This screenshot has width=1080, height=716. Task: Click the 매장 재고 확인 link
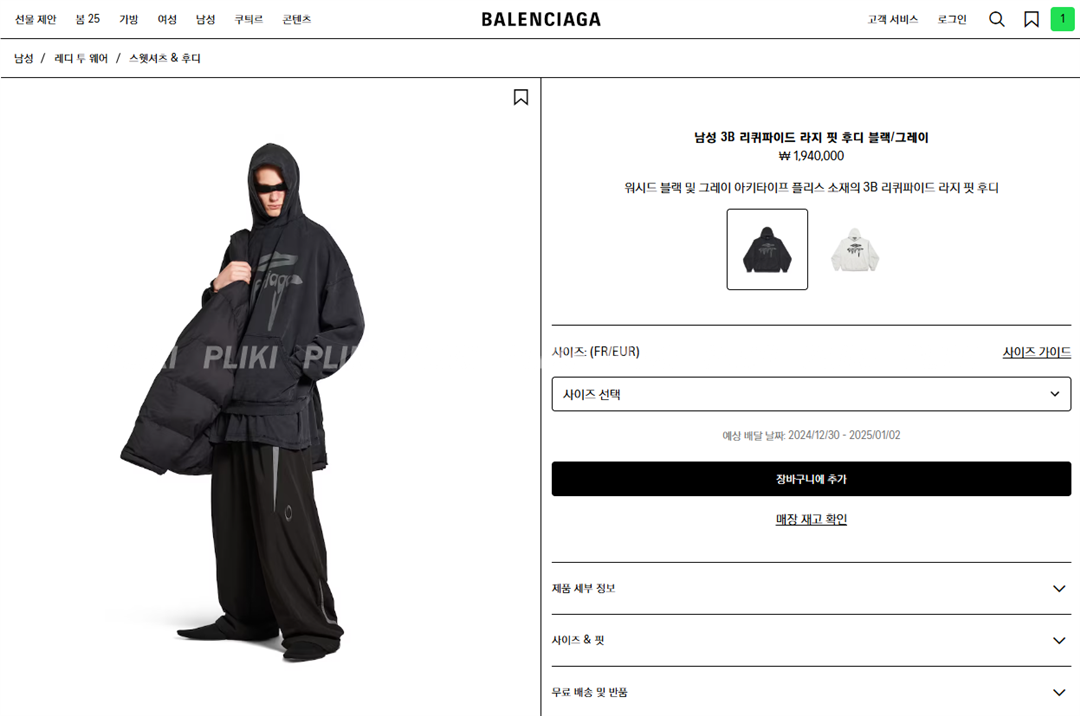point(811,519)
